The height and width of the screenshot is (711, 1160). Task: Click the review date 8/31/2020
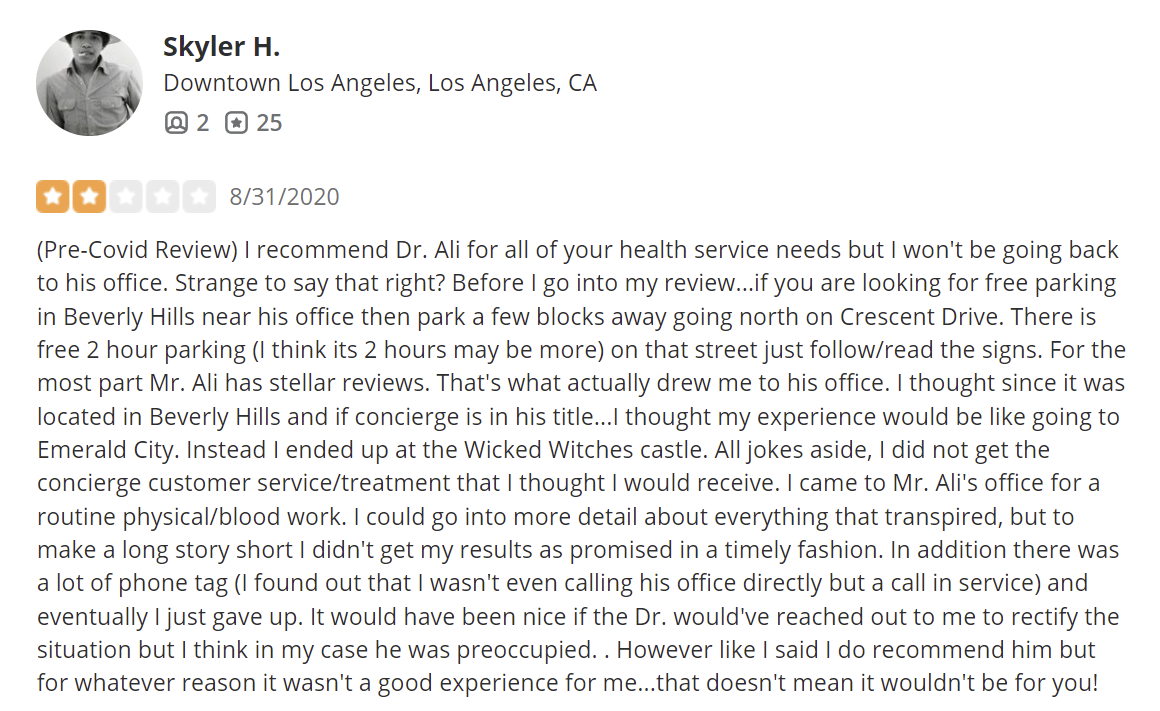284,197
